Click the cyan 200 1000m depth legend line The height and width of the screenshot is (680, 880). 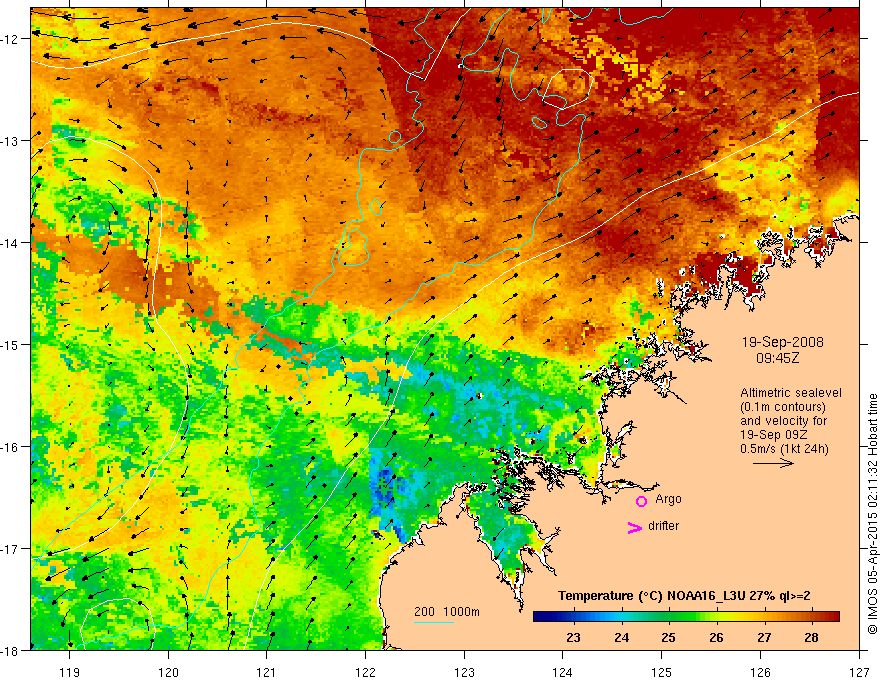[434, 622]
